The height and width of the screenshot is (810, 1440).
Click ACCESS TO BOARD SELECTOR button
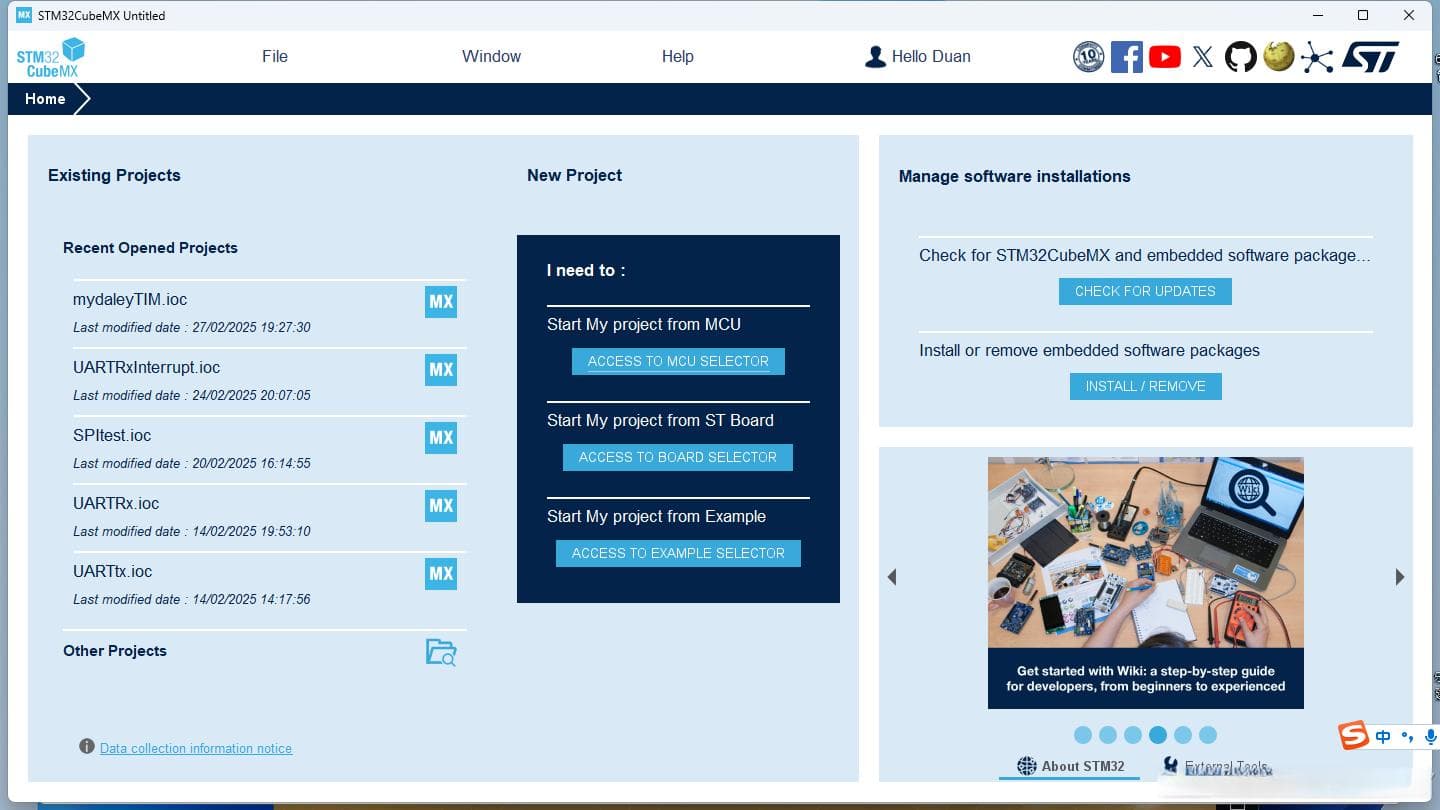click(678, 457)
